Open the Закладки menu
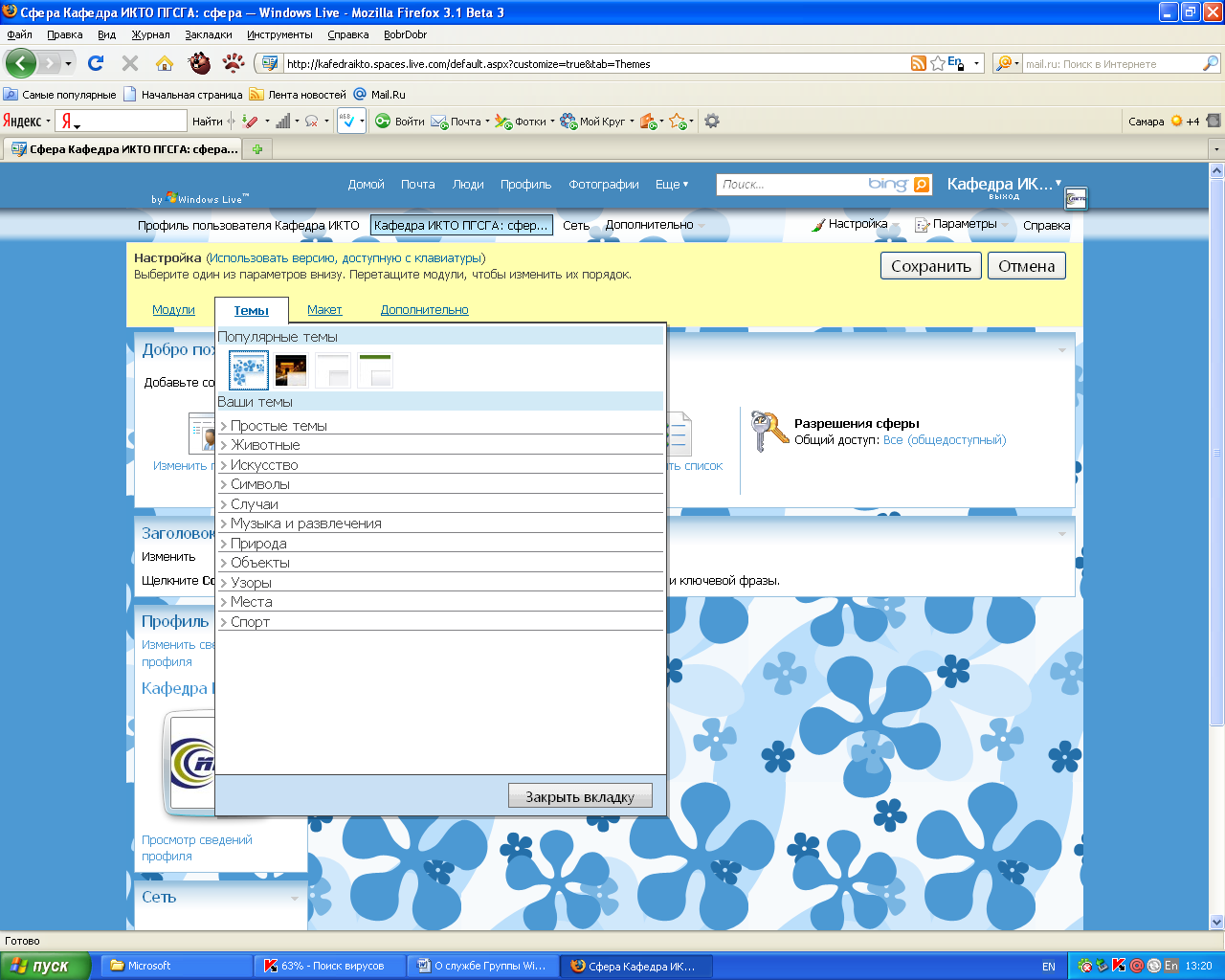Image resolution: width=1225 pixels, height=980 pixels. 209,34
